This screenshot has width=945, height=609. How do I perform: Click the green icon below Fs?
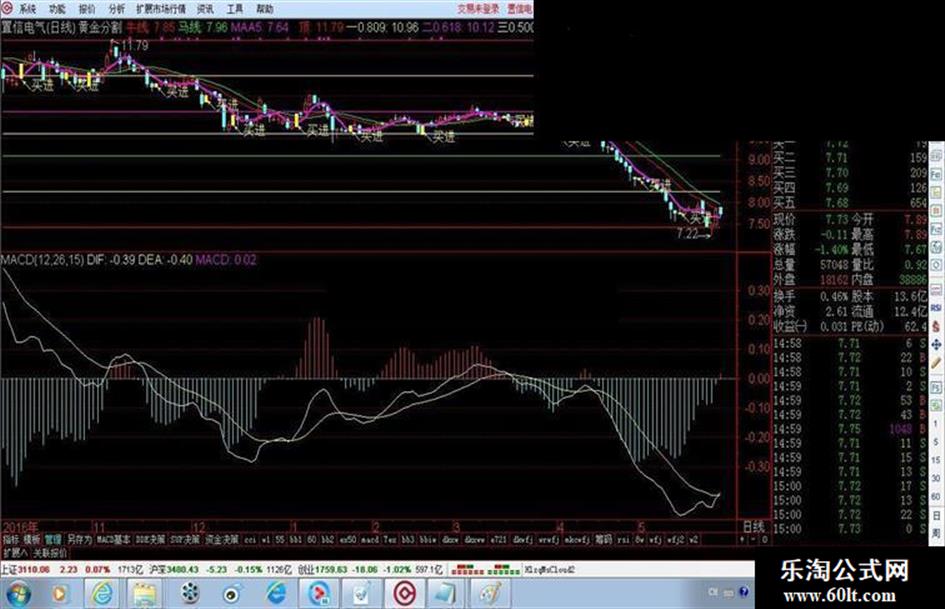pos(937,405)
